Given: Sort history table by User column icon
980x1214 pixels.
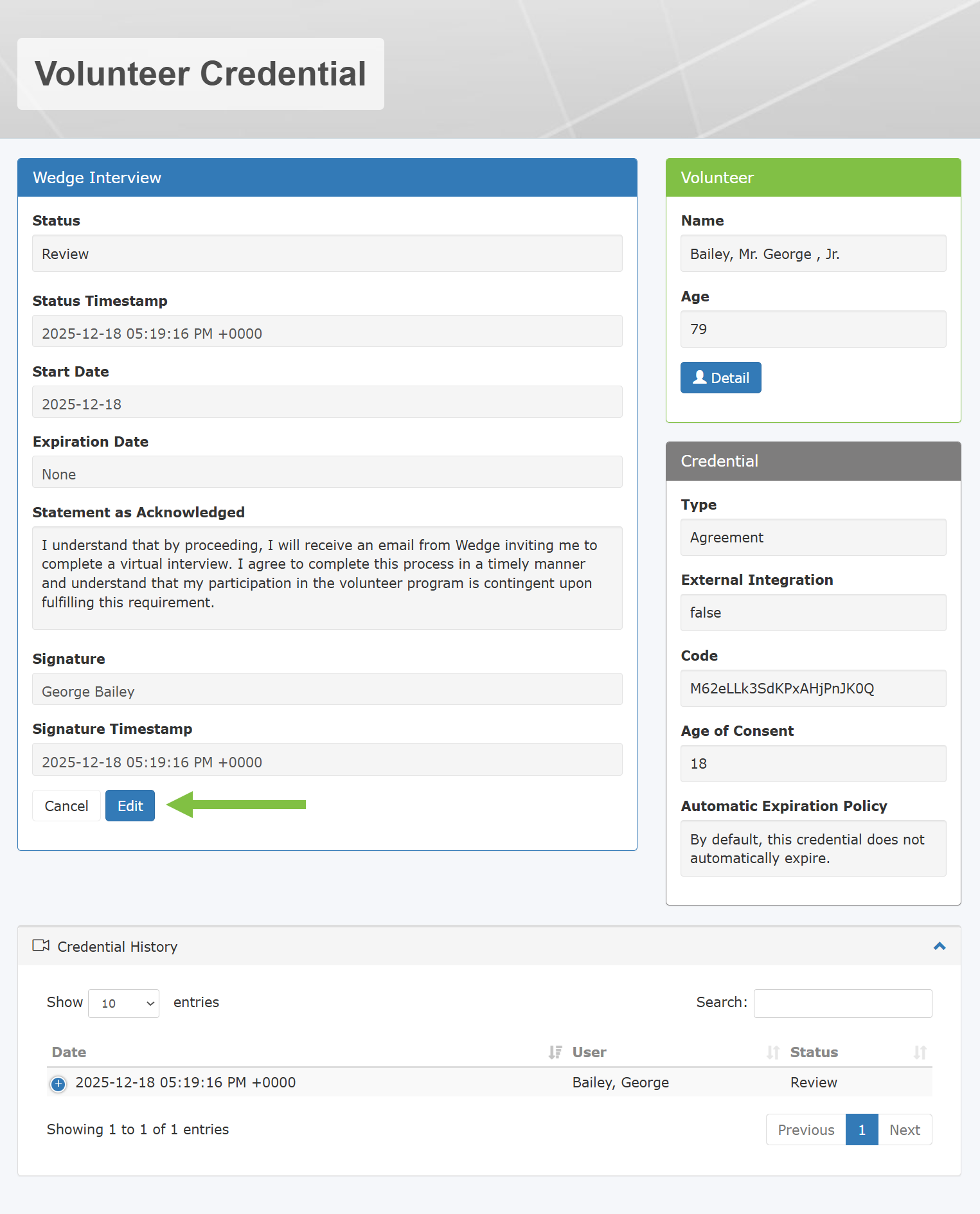Looking at the screenshot, I should 773,1052.
